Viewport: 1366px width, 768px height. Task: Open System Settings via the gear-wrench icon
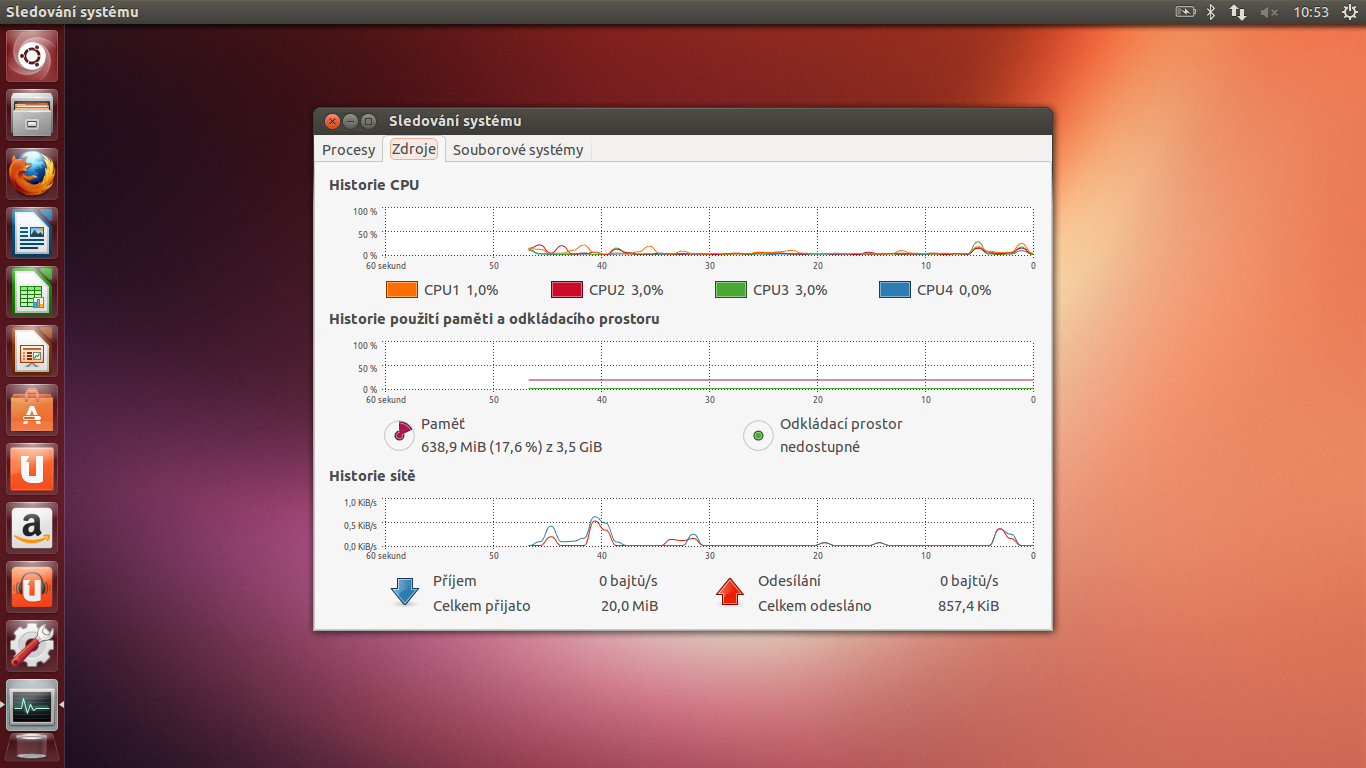[x=32, y=646]
